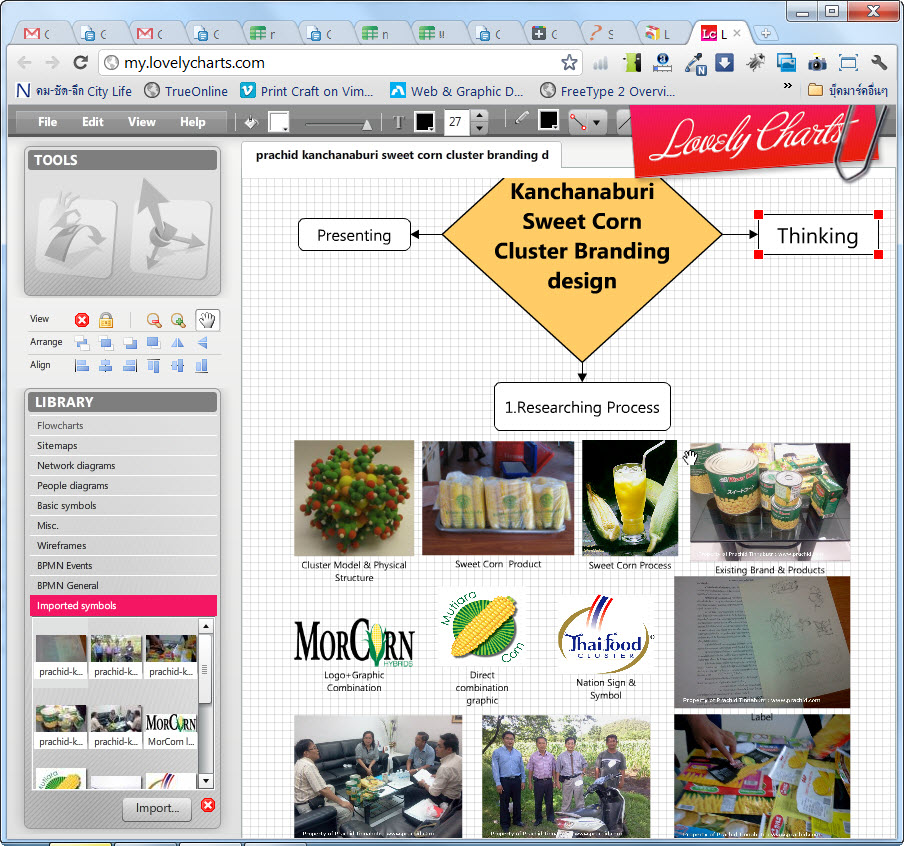Screen dimensions: 904x846
Task: Expand the Network diagrams library category
Action: click(123, 465)
